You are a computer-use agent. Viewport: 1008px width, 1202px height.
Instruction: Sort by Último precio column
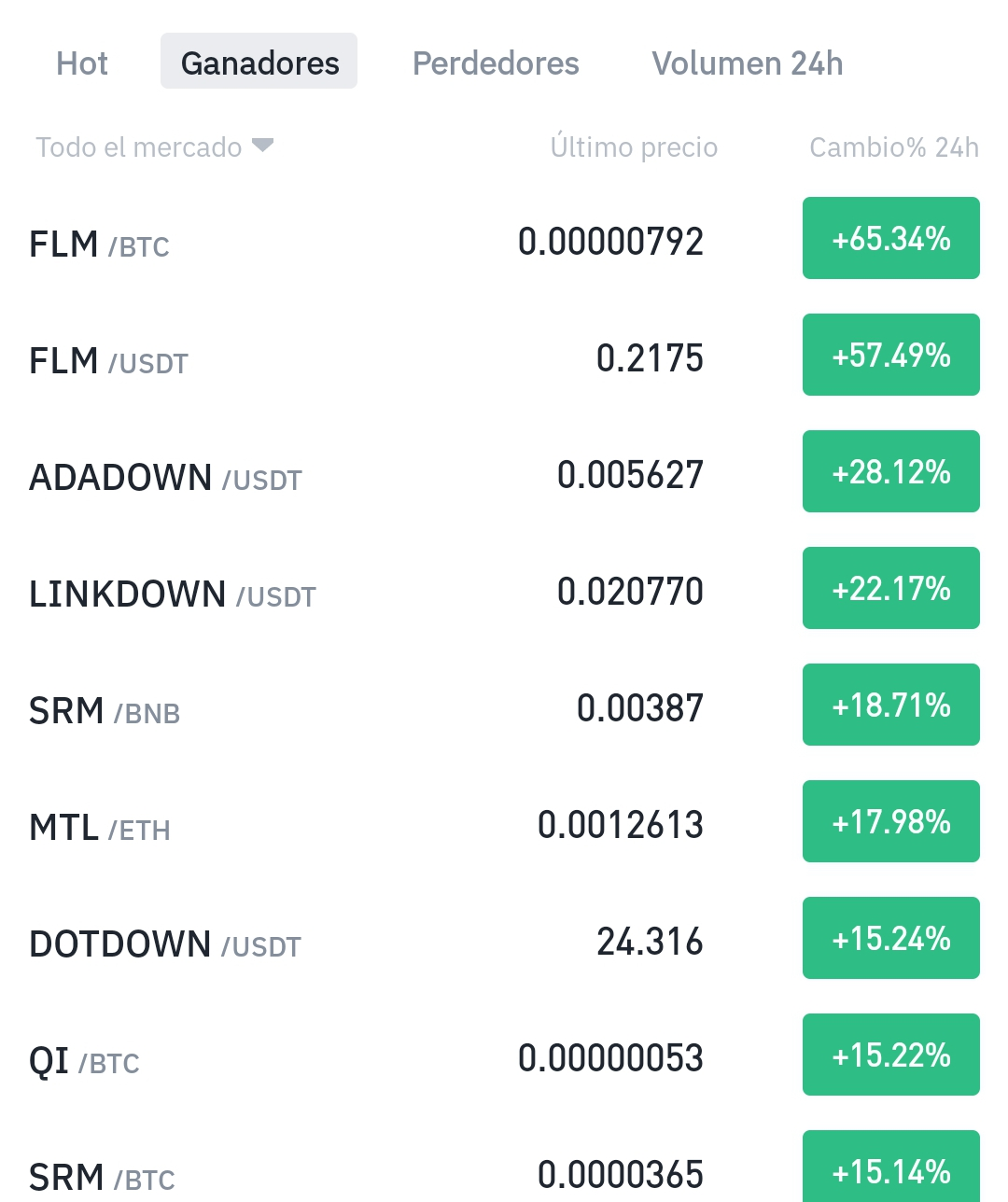tap(634, 147)
